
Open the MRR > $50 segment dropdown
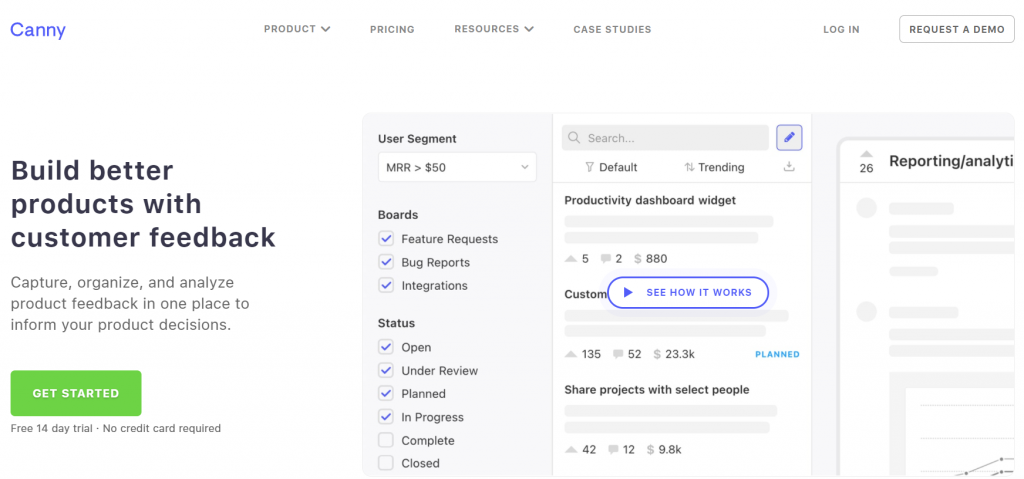tap(457, 167)
